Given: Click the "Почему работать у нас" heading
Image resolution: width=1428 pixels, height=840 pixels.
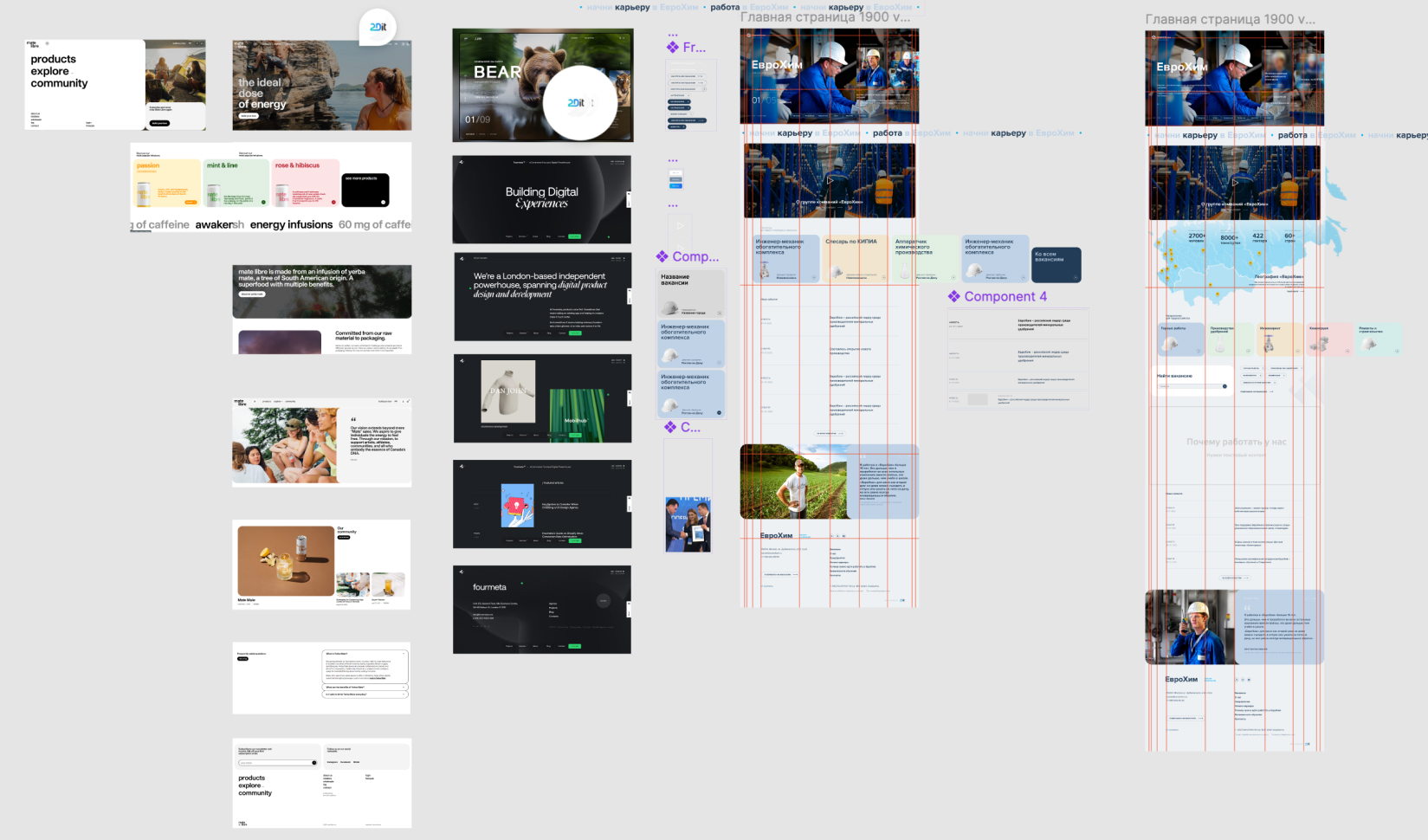Looking at the screenshot, I should pyautogui.click(x=1236, y=442).
